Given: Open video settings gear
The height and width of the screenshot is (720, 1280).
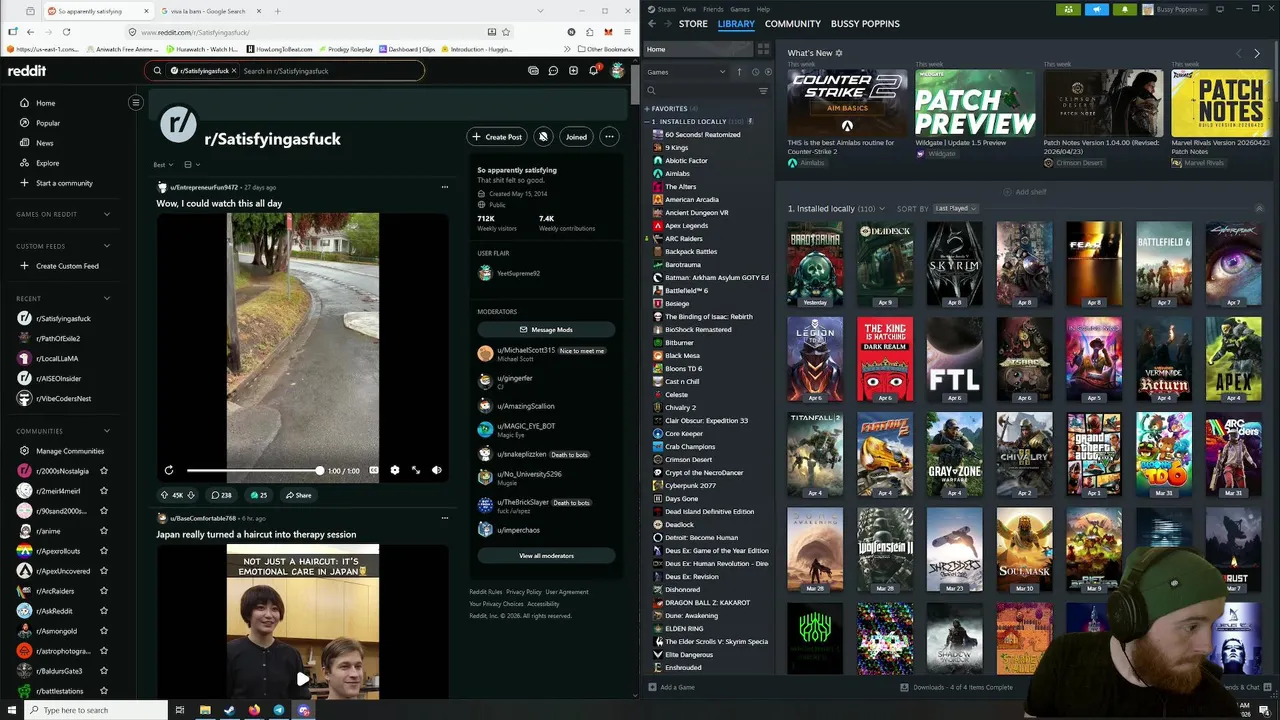Looking at the screenshot, I should point(395,470).
